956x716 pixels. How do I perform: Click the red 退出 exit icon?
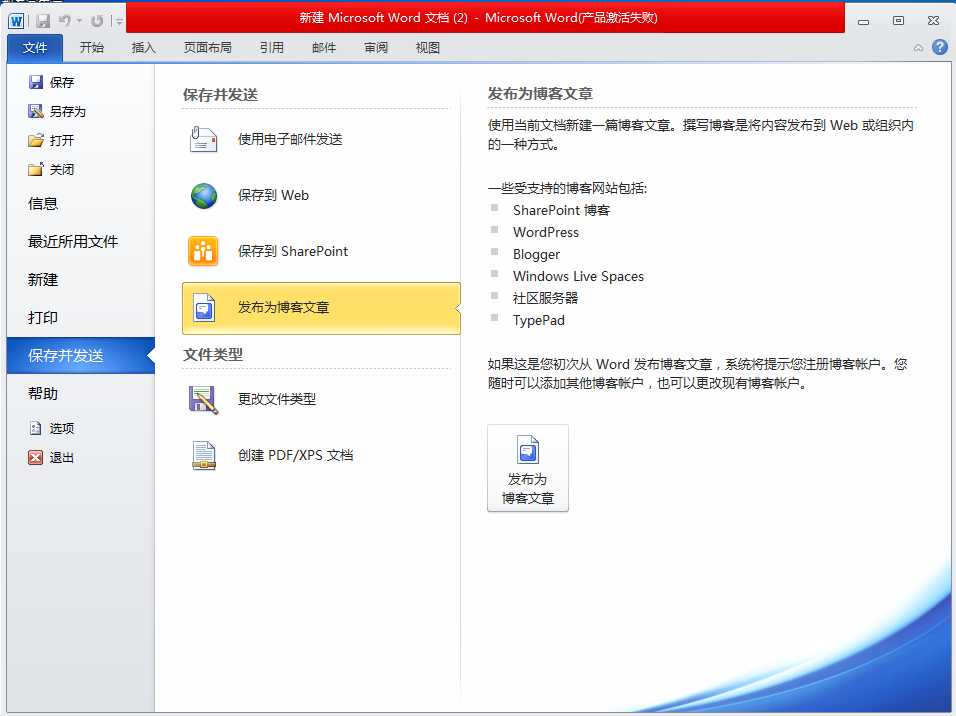[x=36, y=457]
